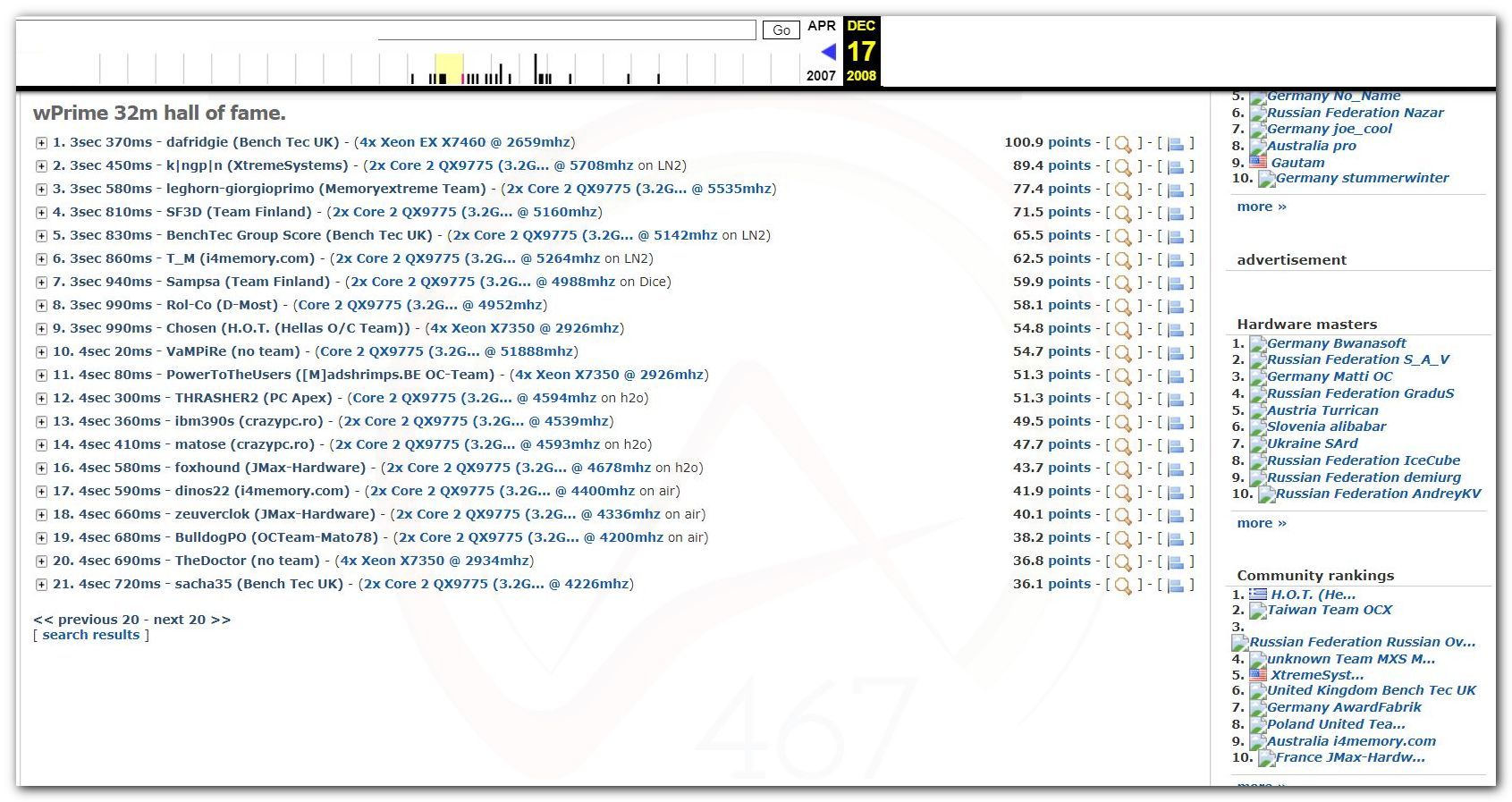
Task: Click magnifier icon for ibm390s entry
Action: 1123,423
